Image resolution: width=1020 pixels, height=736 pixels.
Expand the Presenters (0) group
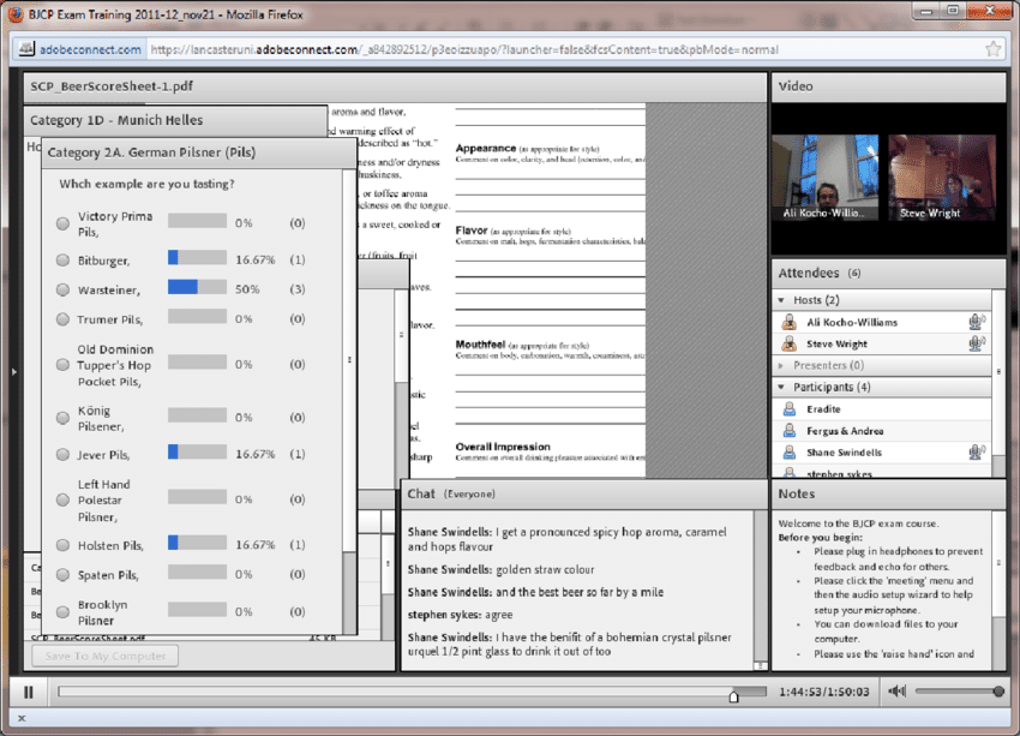pos(781,366)
